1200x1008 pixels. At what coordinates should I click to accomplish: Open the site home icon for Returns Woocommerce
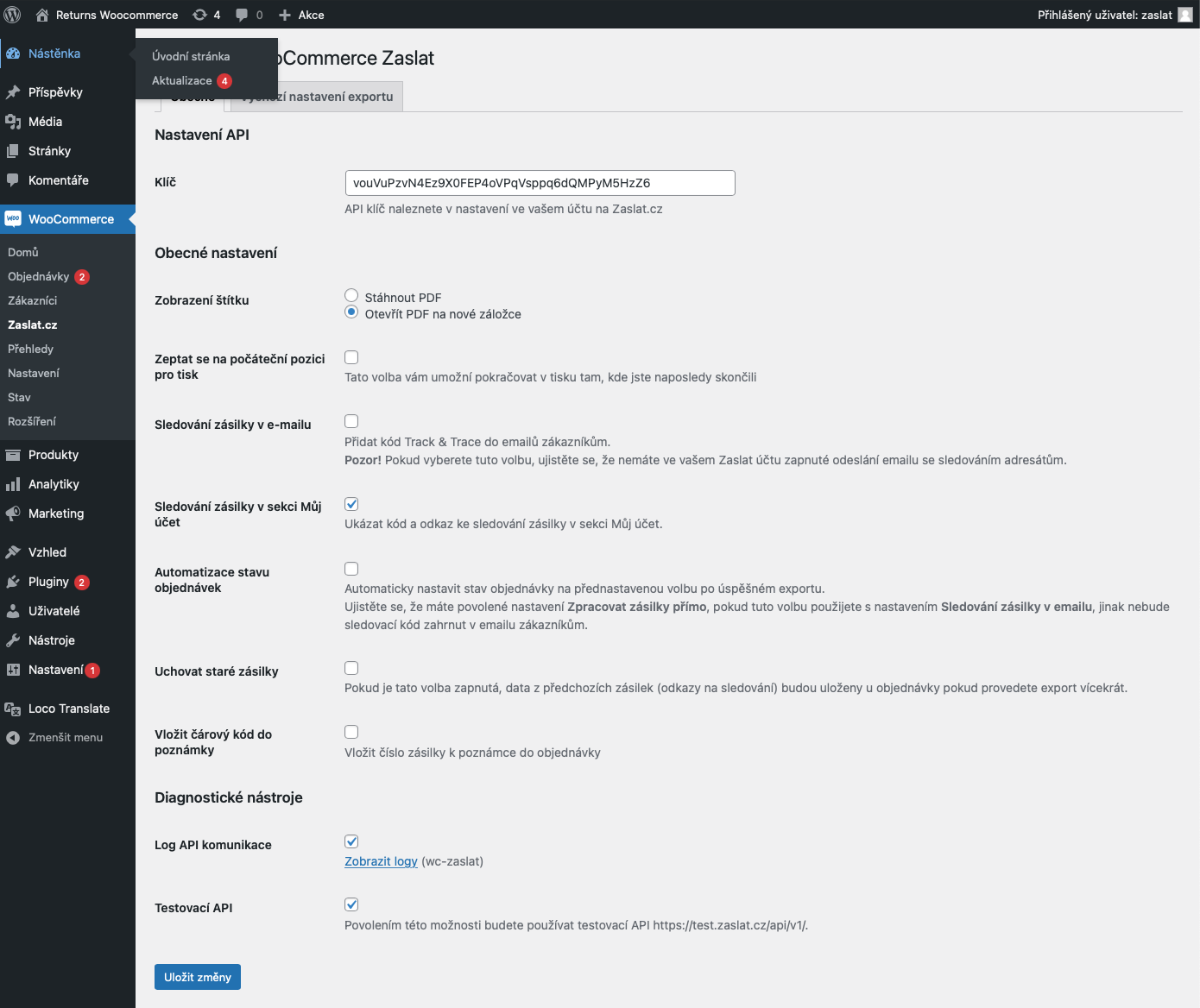41,15
